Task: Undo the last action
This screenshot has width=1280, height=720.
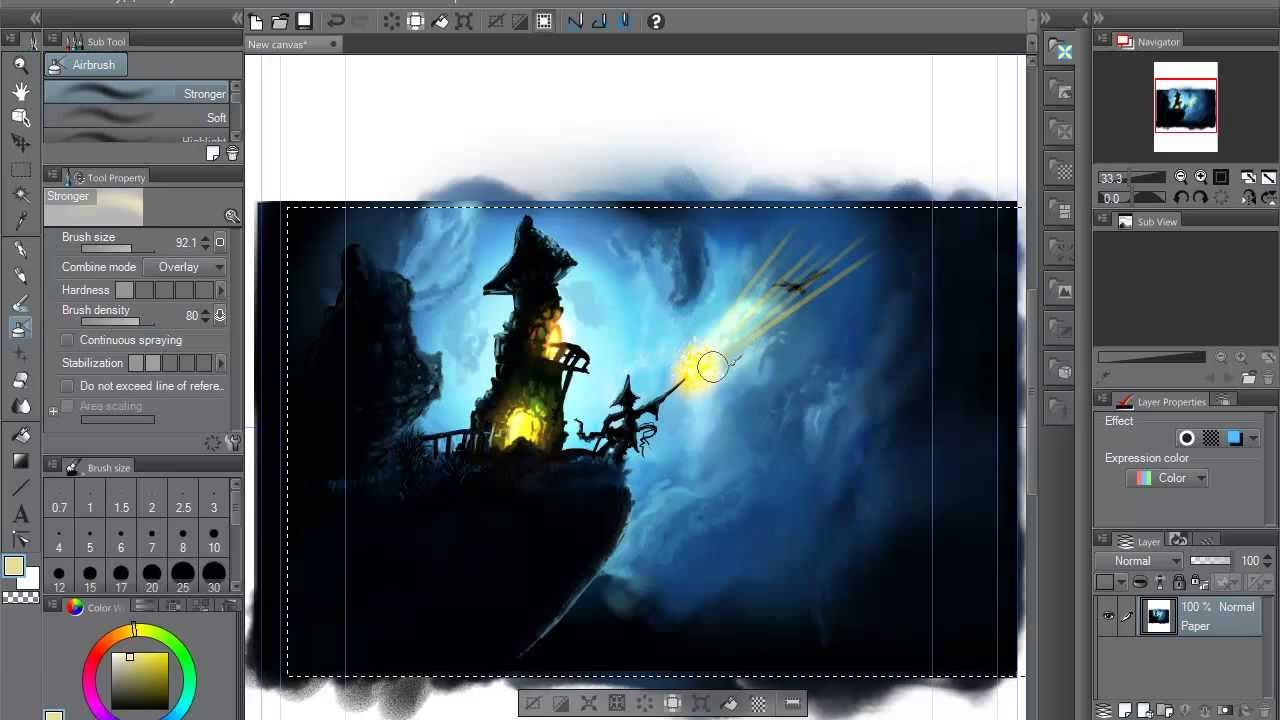Action: point(336,21)
